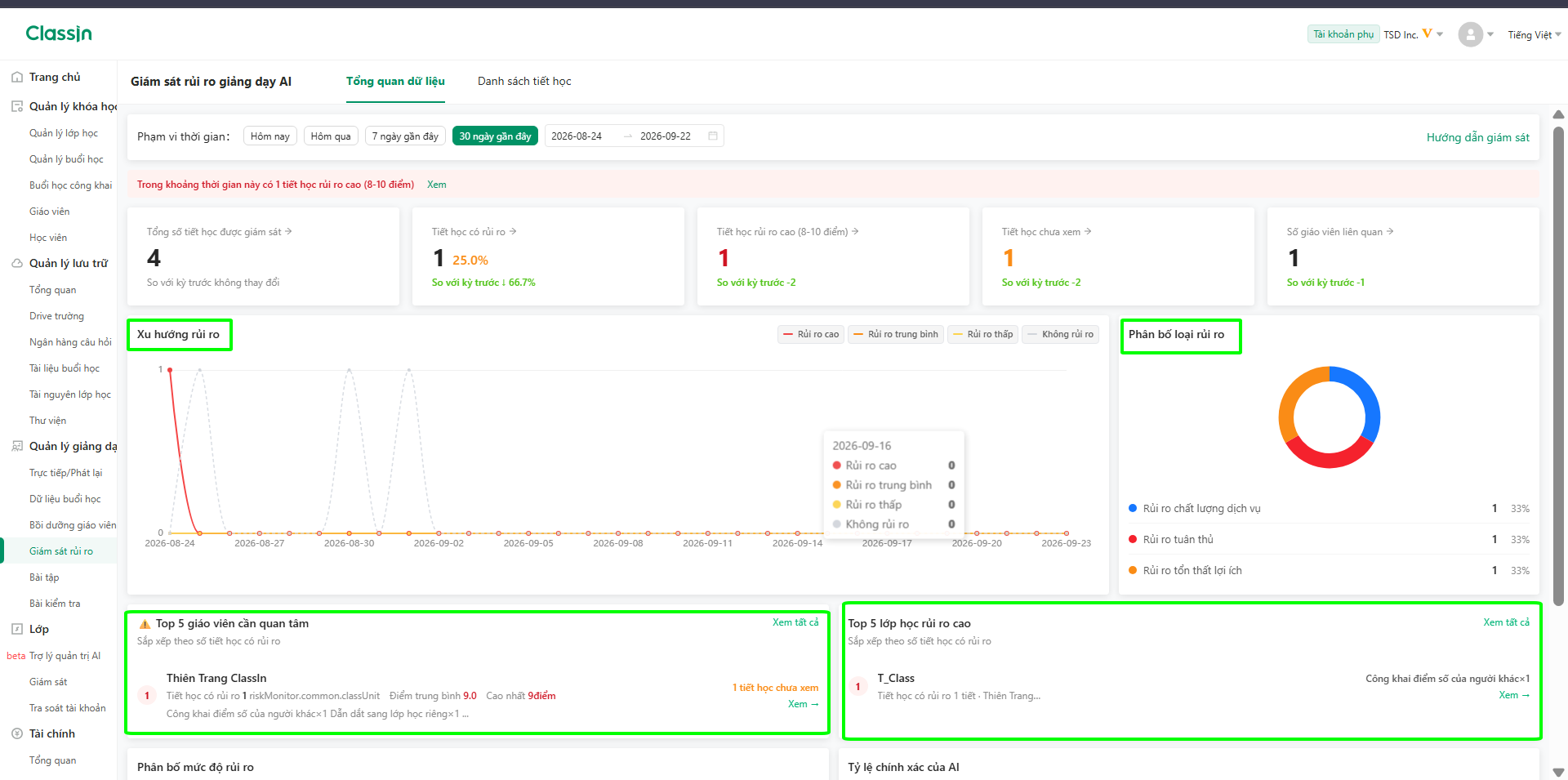
Task: Click the Quản lý khóa học icon
Action: (x=16, y=106)
